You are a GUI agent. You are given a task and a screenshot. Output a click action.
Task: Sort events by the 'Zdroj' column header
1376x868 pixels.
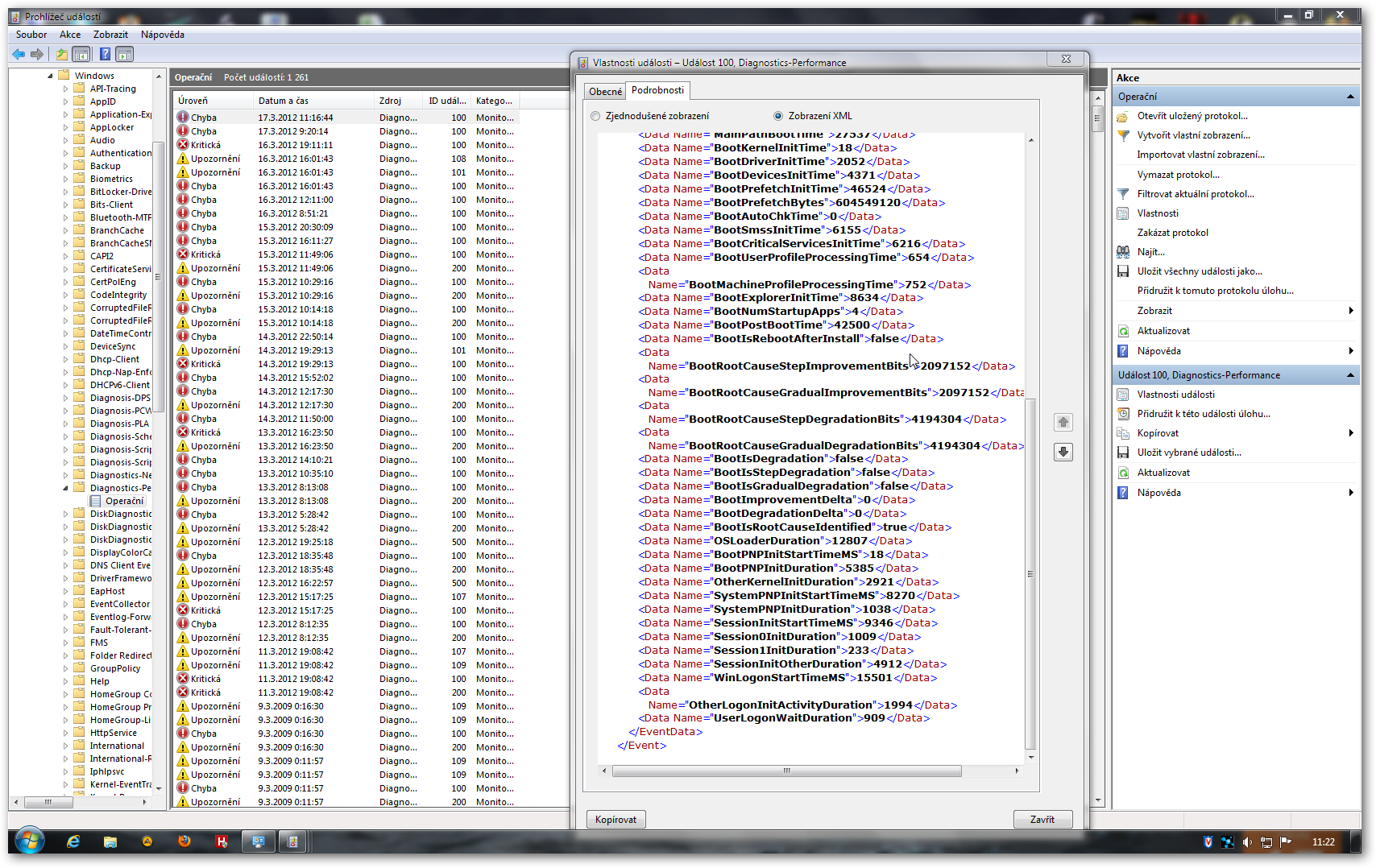click(x=400, y=101)
